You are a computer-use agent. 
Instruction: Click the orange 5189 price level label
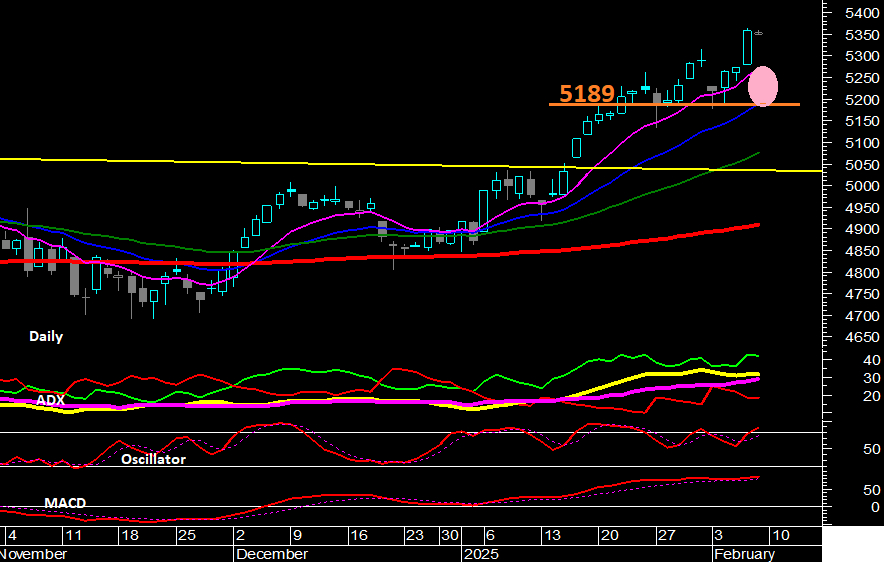[x=586, y=93]
